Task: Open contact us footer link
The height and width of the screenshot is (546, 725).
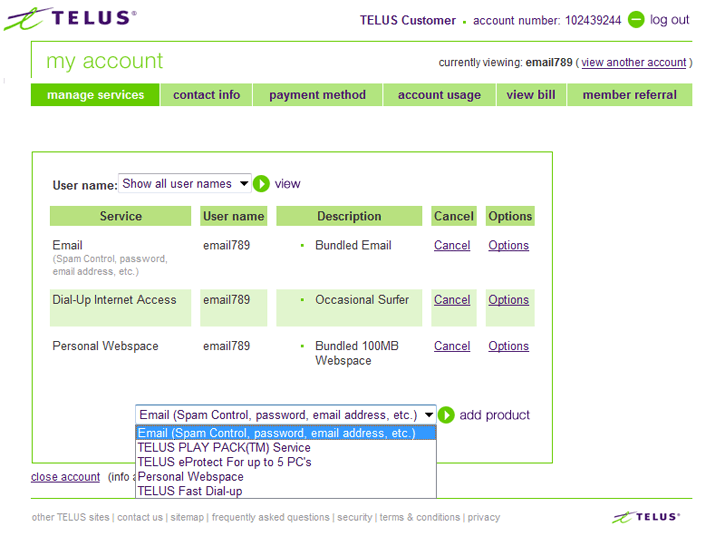Action: click(x=140, y=517)
